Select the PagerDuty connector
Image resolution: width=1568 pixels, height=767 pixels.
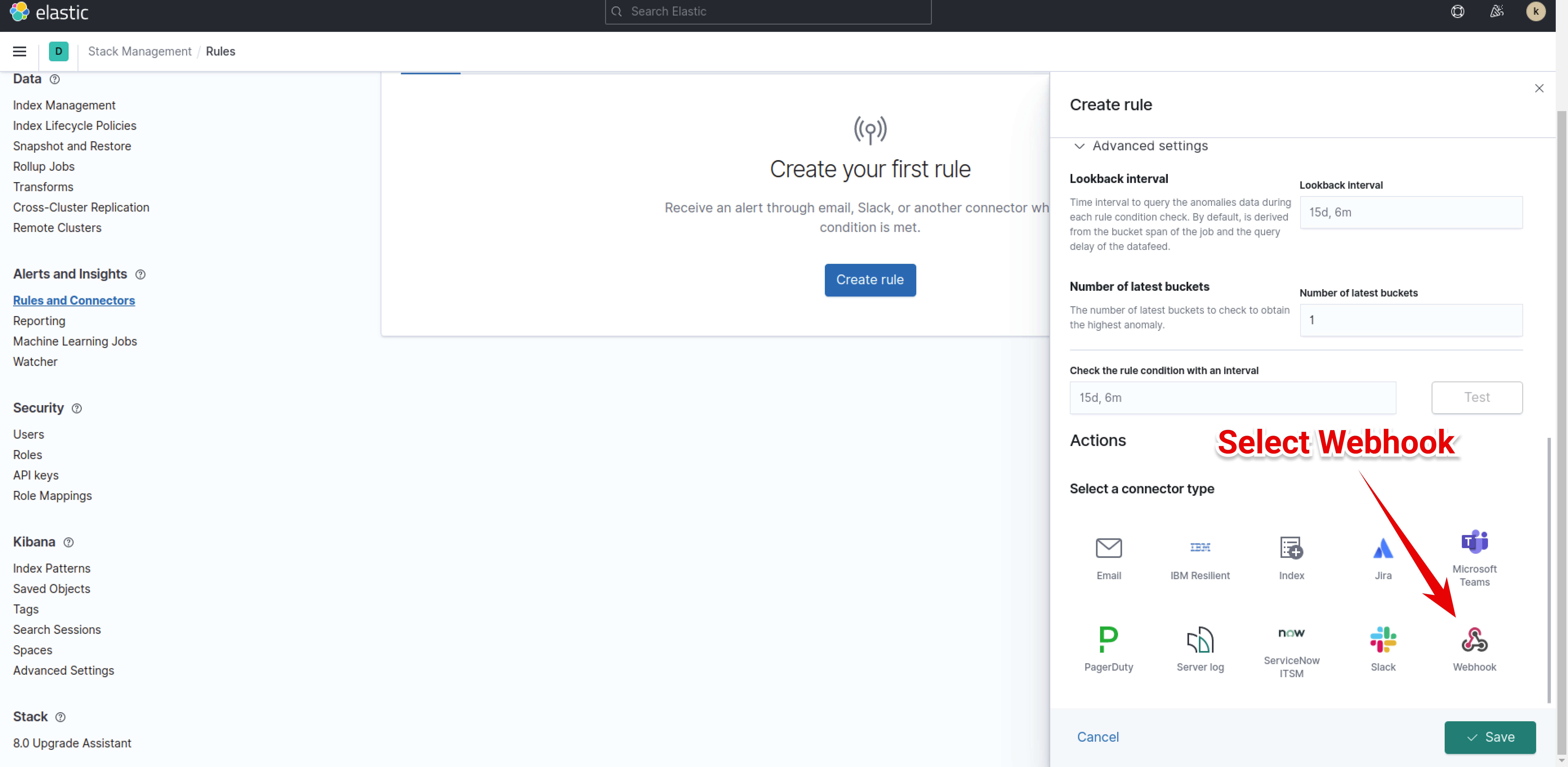coord(1108,650)
